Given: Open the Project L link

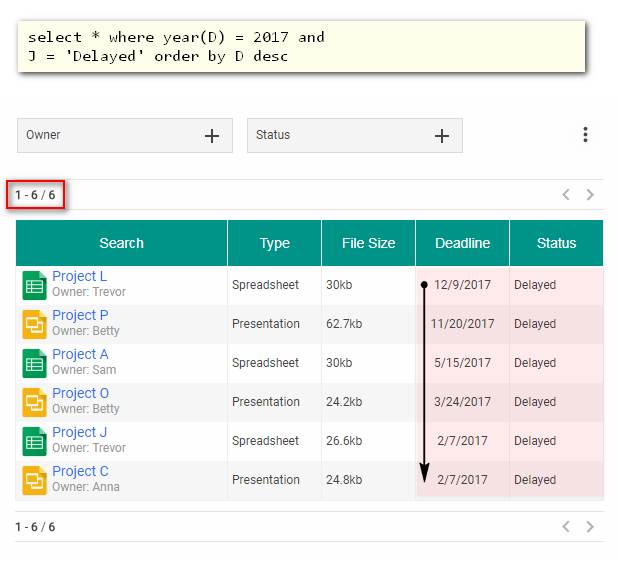Looking at the screenshot, I should (79, 277).
